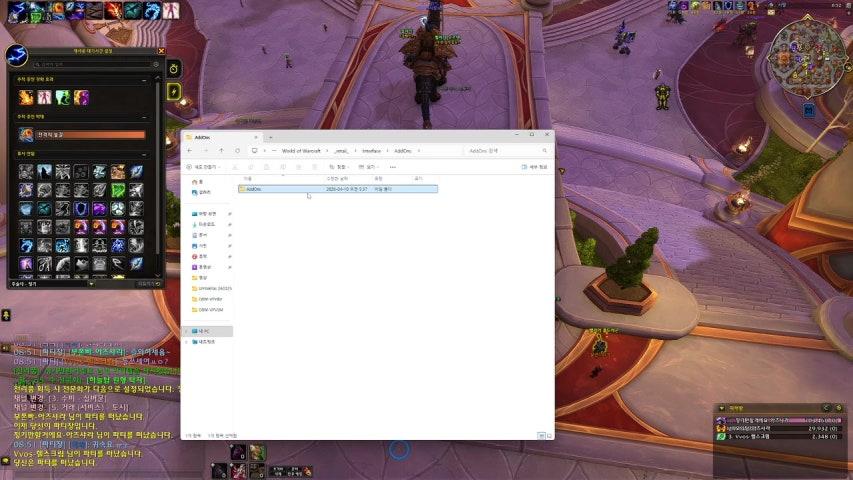Open Desktop in Explorer quick access

point(205,214)
